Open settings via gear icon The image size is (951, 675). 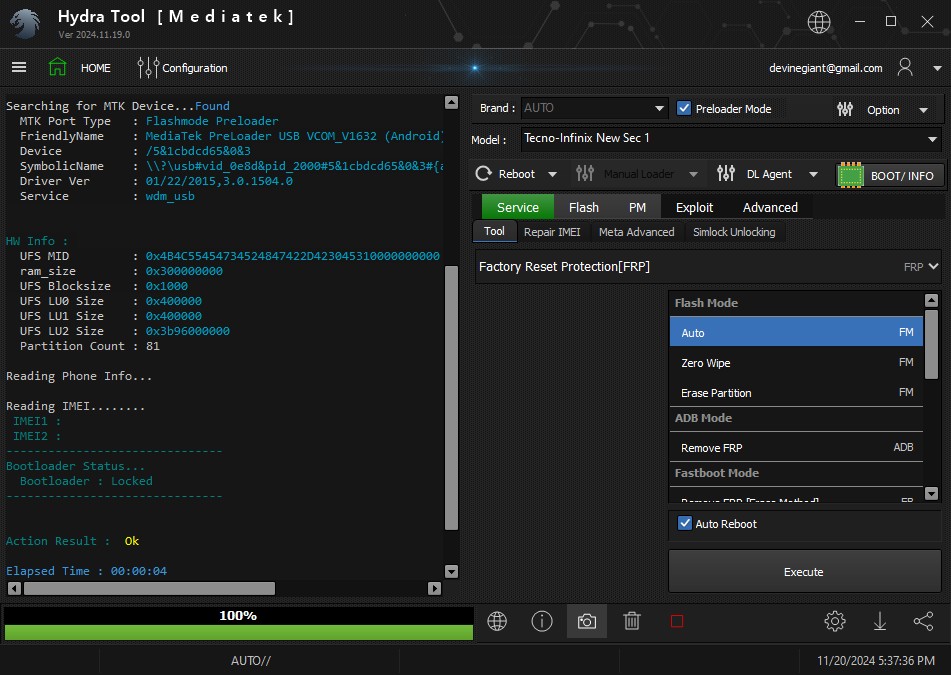[835, 621]
